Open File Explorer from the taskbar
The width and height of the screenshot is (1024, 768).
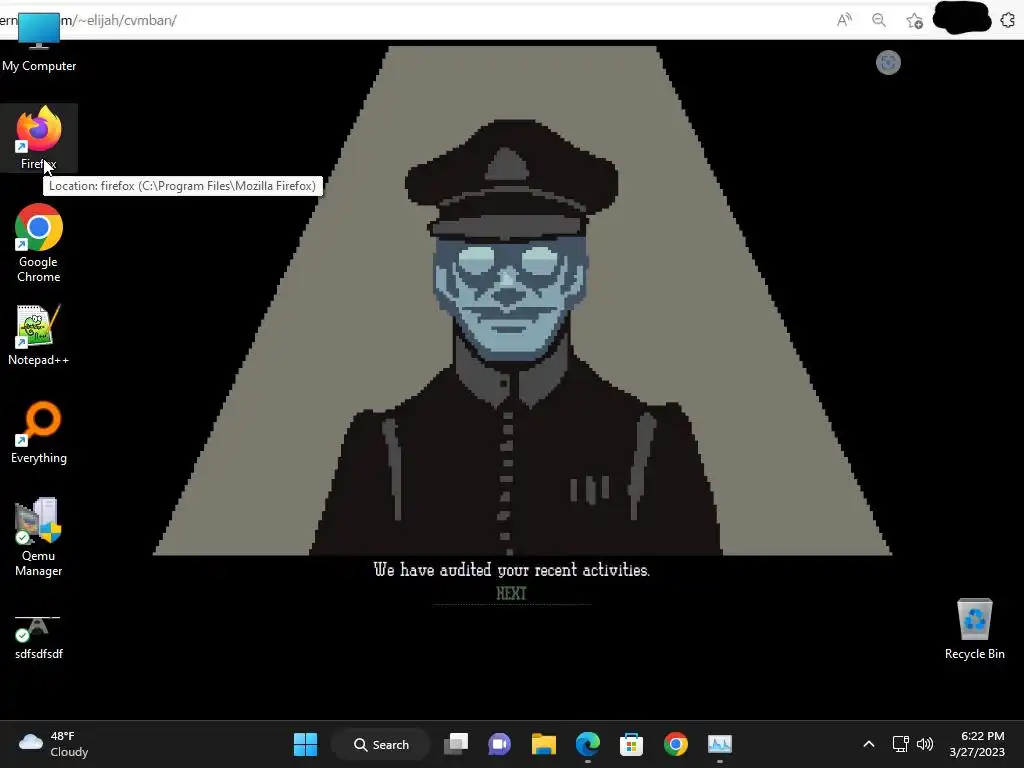tap(543, 744)
